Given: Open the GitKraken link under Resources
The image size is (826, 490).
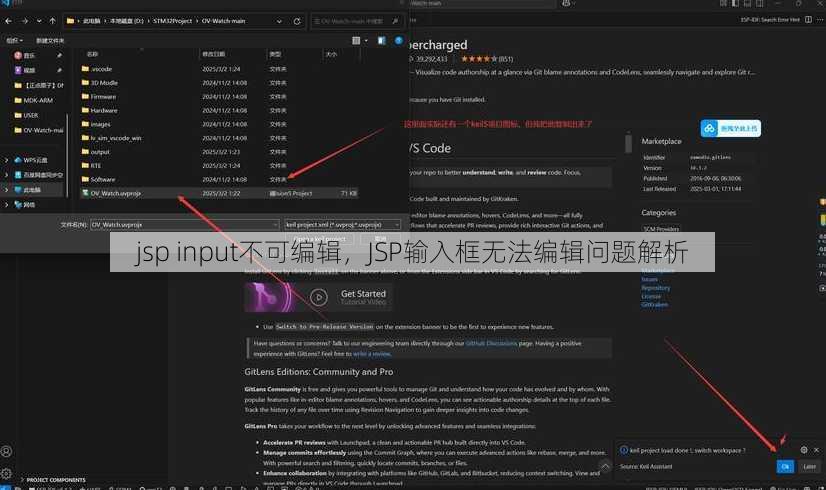Looking at the screenshot, I should pos(654,305).
